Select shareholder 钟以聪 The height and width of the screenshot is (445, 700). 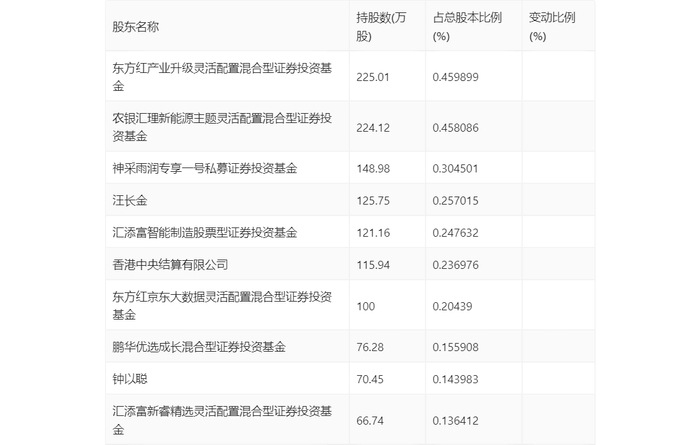coord(129,379)
